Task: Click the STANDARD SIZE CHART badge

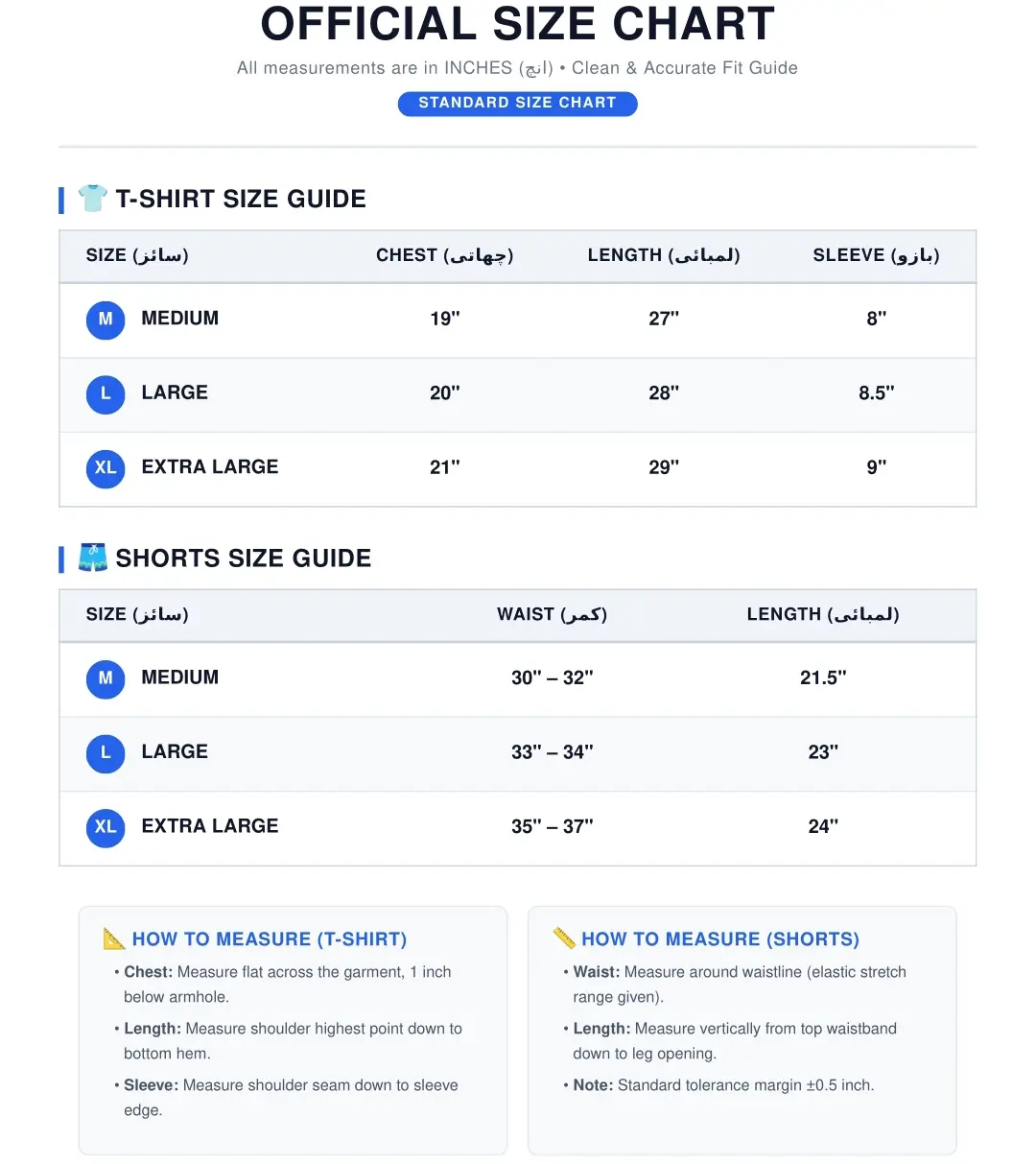Action: coord(518,103)
